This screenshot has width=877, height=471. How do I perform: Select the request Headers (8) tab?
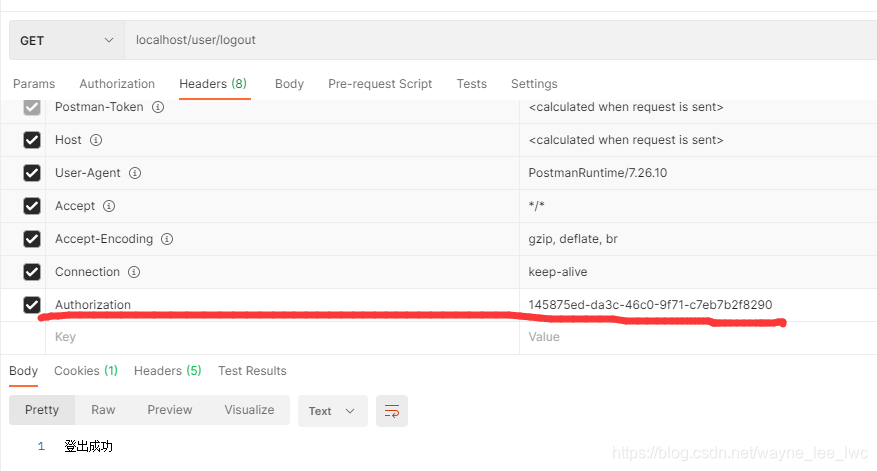coord(213,84)
